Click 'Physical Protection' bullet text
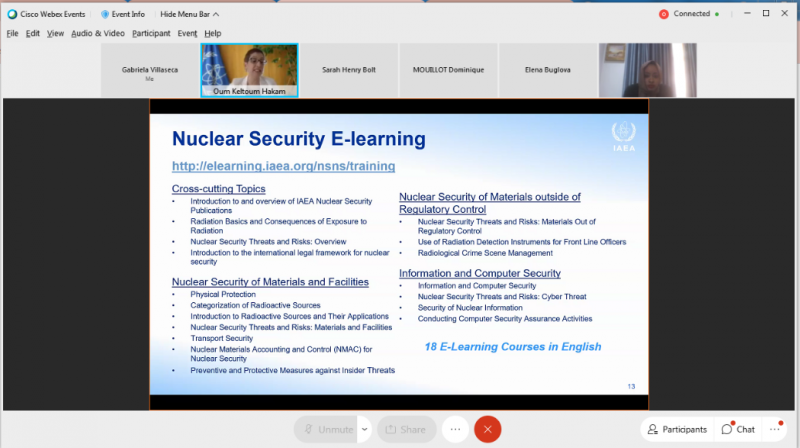Image resolution: width=800 pixels, height=448 pixels. pyautogui.click(x=223, y=294)
